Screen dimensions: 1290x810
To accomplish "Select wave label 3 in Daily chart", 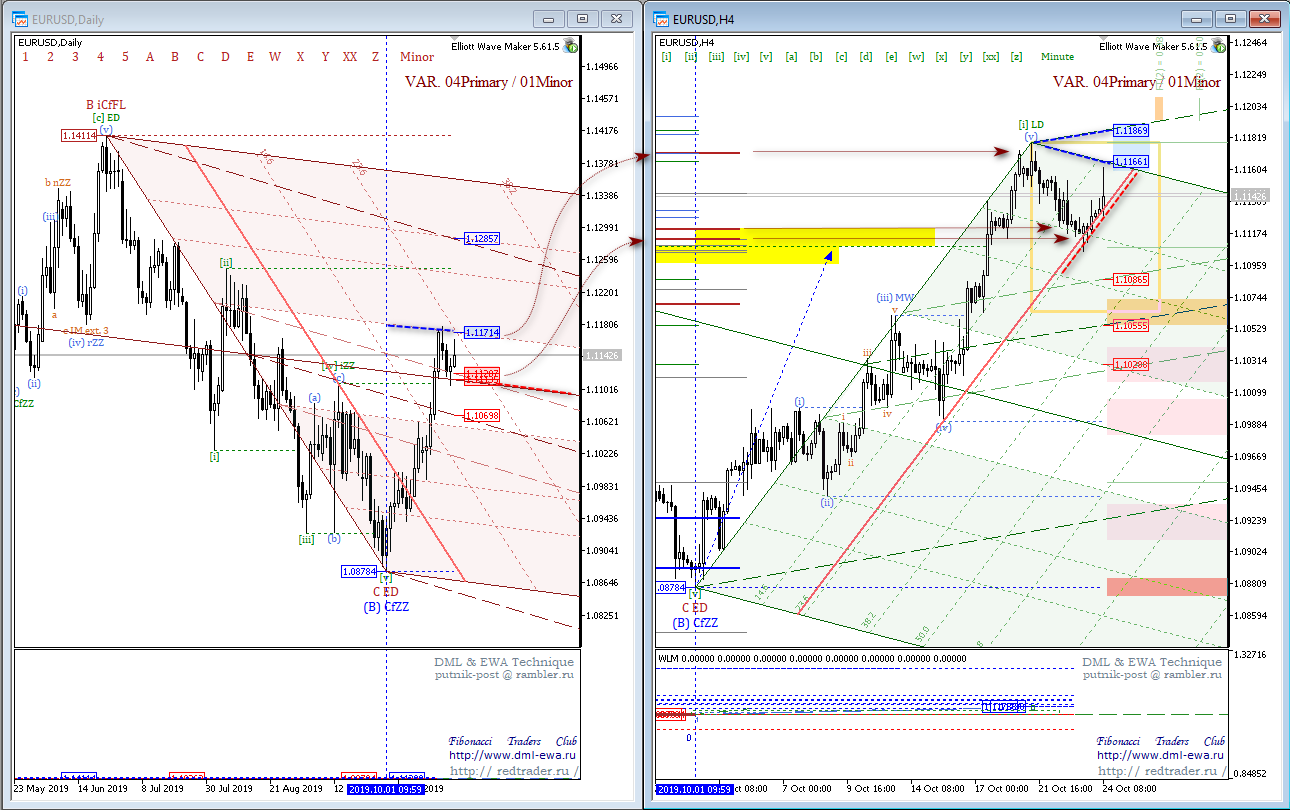I will coord(75,57).
